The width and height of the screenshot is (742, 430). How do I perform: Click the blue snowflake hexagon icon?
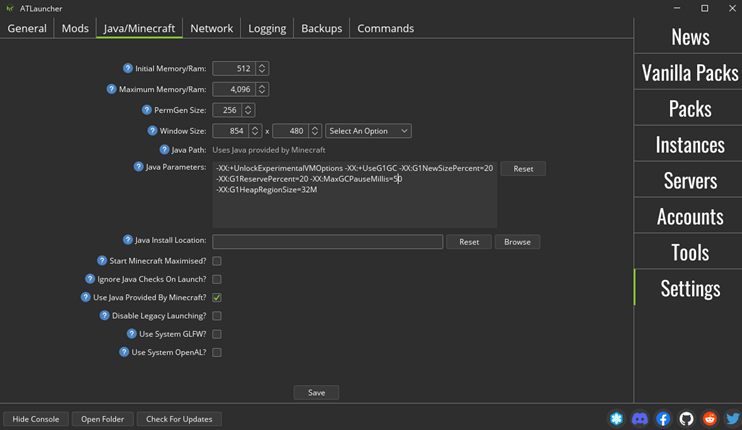coord(617,419)
